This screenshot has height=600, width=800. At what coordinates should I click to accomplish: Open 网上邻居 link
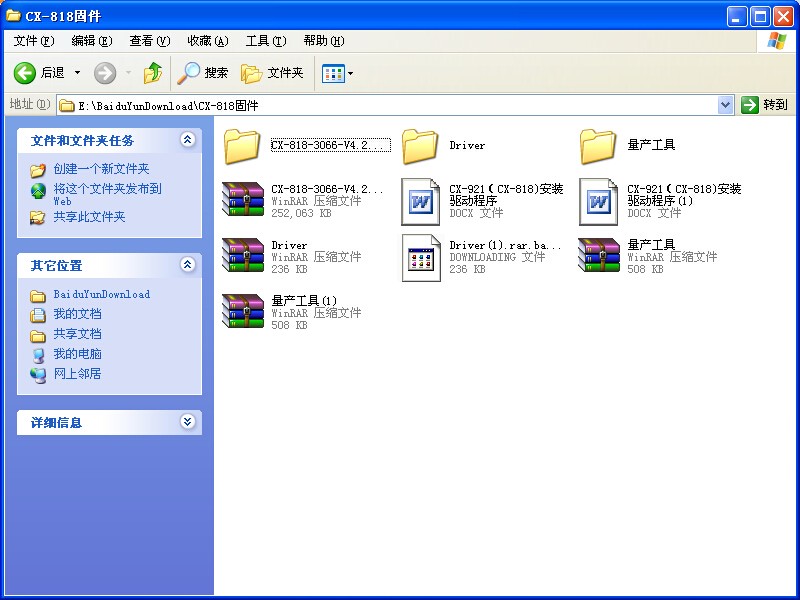pyautogui.click(x=78, y=373)
